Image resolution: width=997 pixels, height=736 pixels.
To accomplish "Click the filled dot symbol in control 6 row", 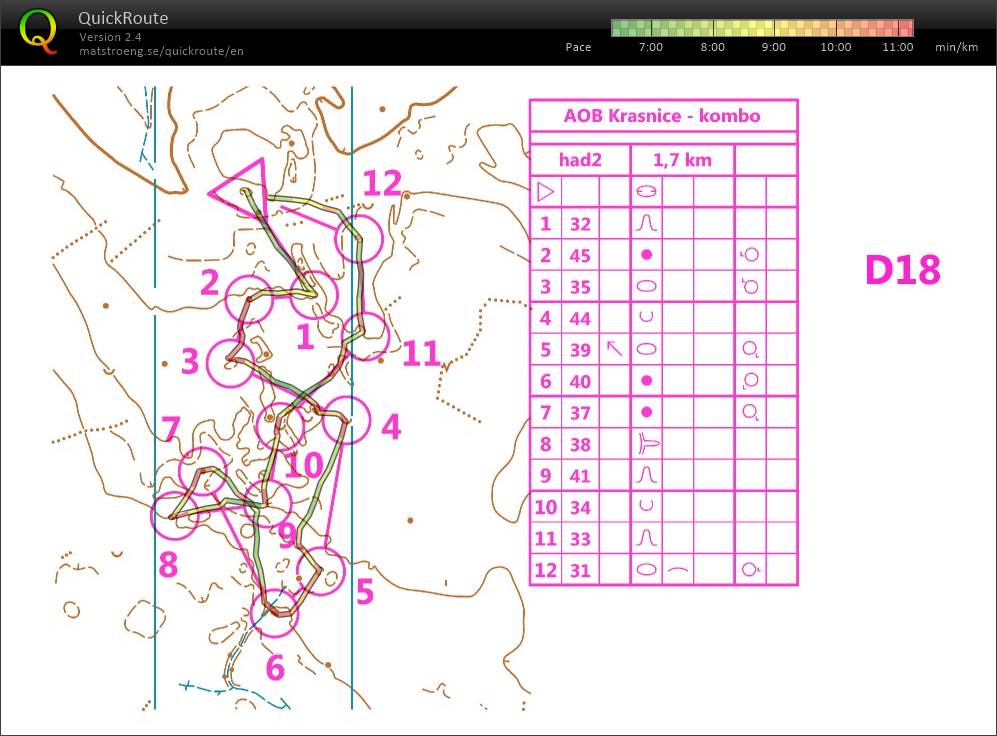I will coord(646,381).
